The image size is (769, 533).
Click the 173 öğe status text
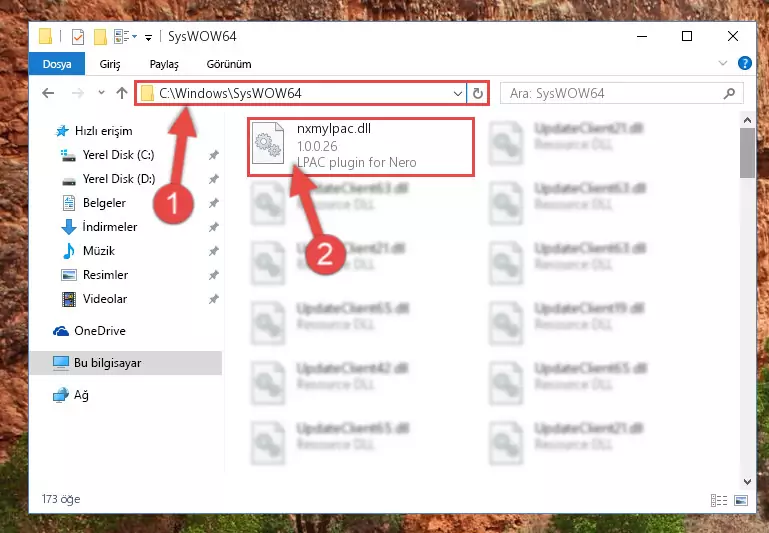(61, 499)
